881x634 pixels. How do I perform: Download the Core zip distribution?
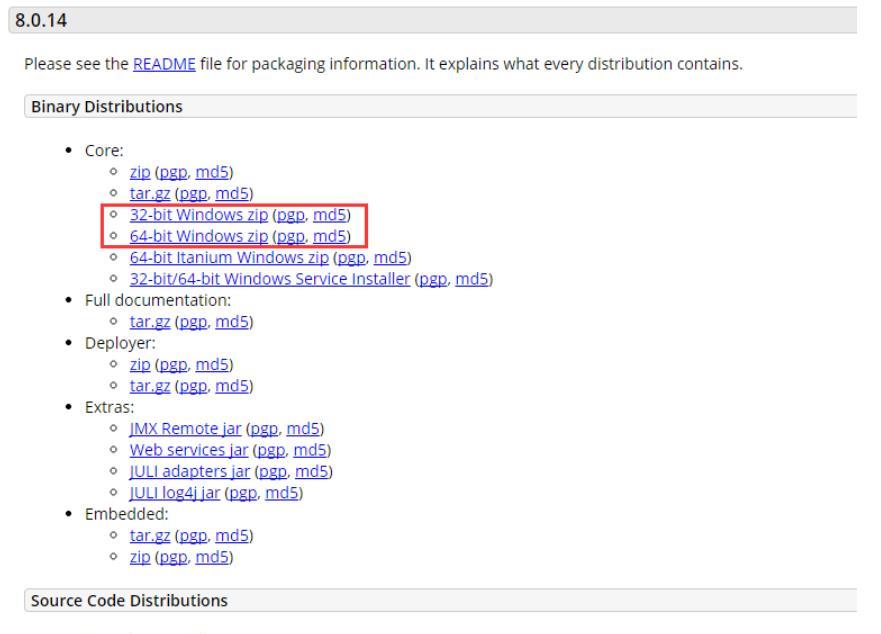pyautogui.click(x=140, y=172)
